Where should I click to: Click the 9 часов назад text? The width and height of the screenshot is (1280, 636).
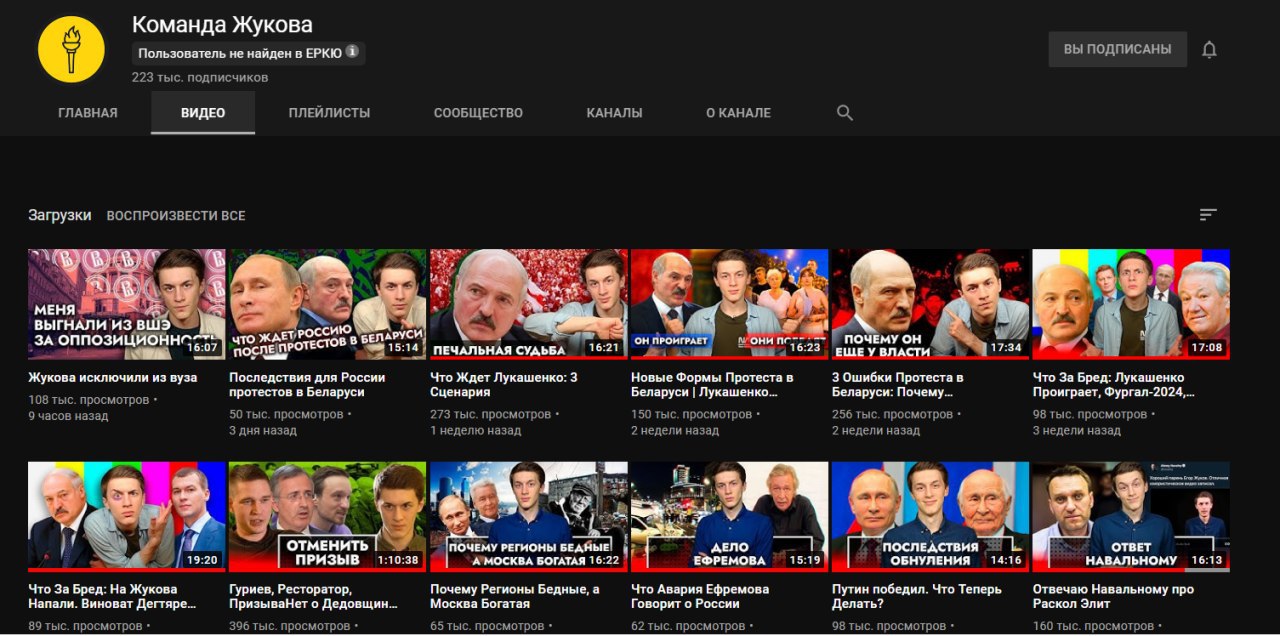click(x=68, y=416)
